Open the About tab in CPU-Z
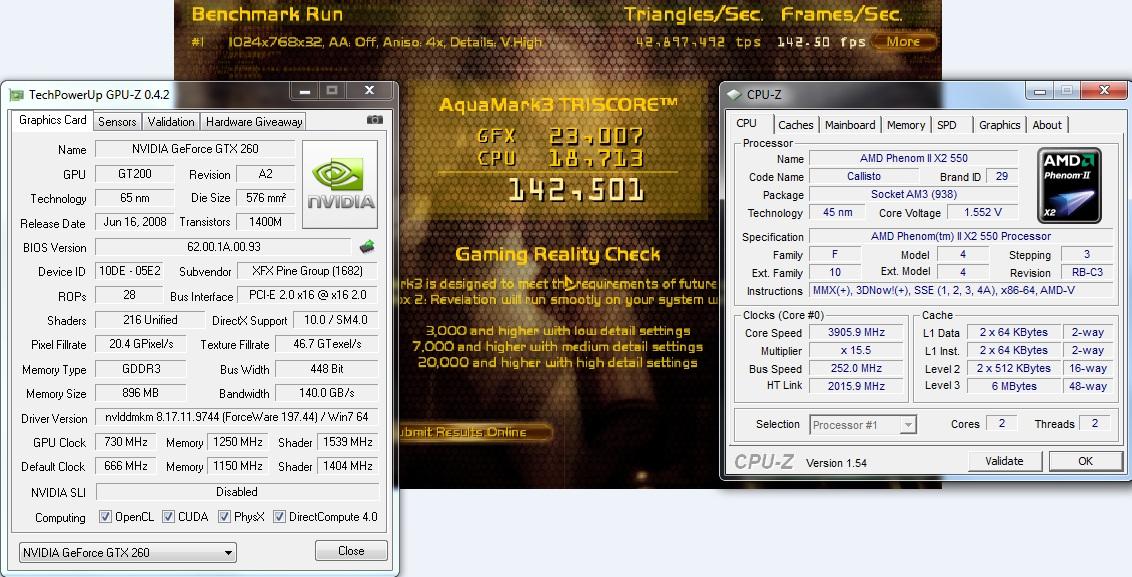Viewport: 1132px width, 577px height. (x=1047, y=125)
